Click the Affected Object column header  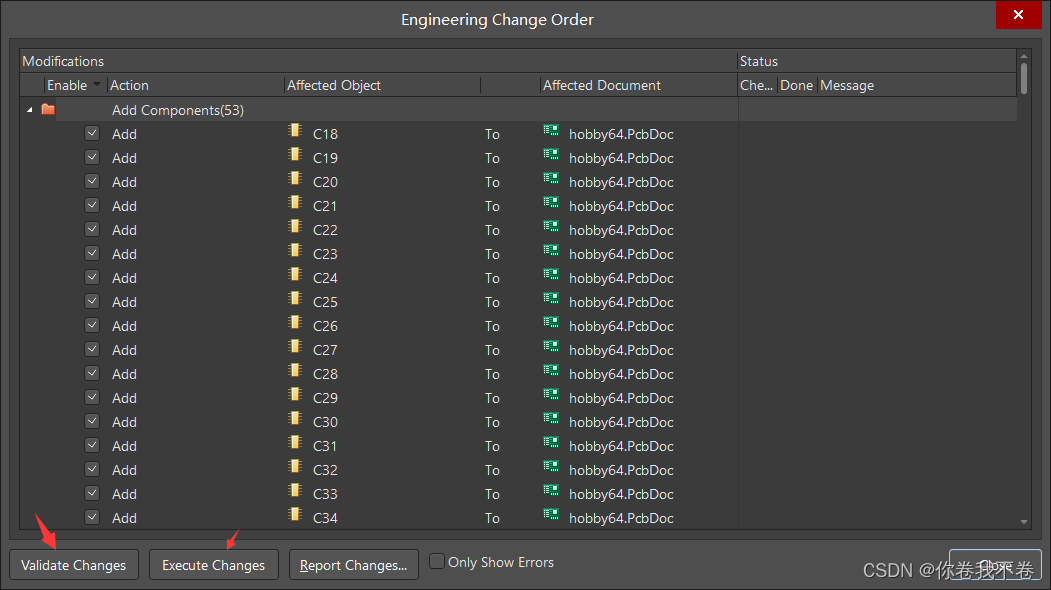point(334,86)
